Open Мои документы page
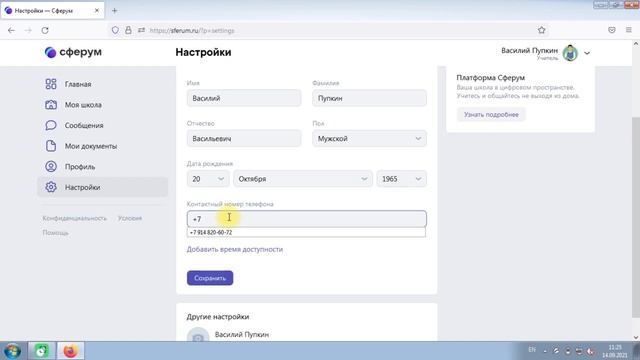 (91, 146)
